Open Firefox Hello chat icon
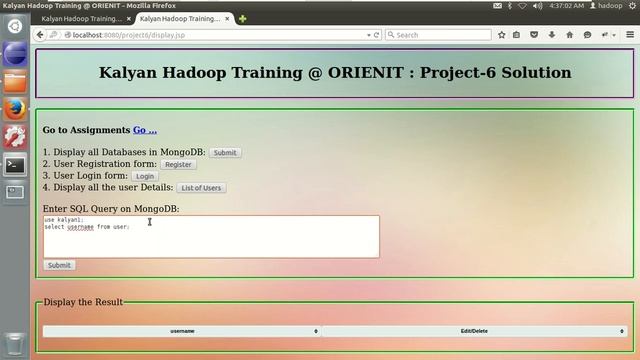 point(587,35)
